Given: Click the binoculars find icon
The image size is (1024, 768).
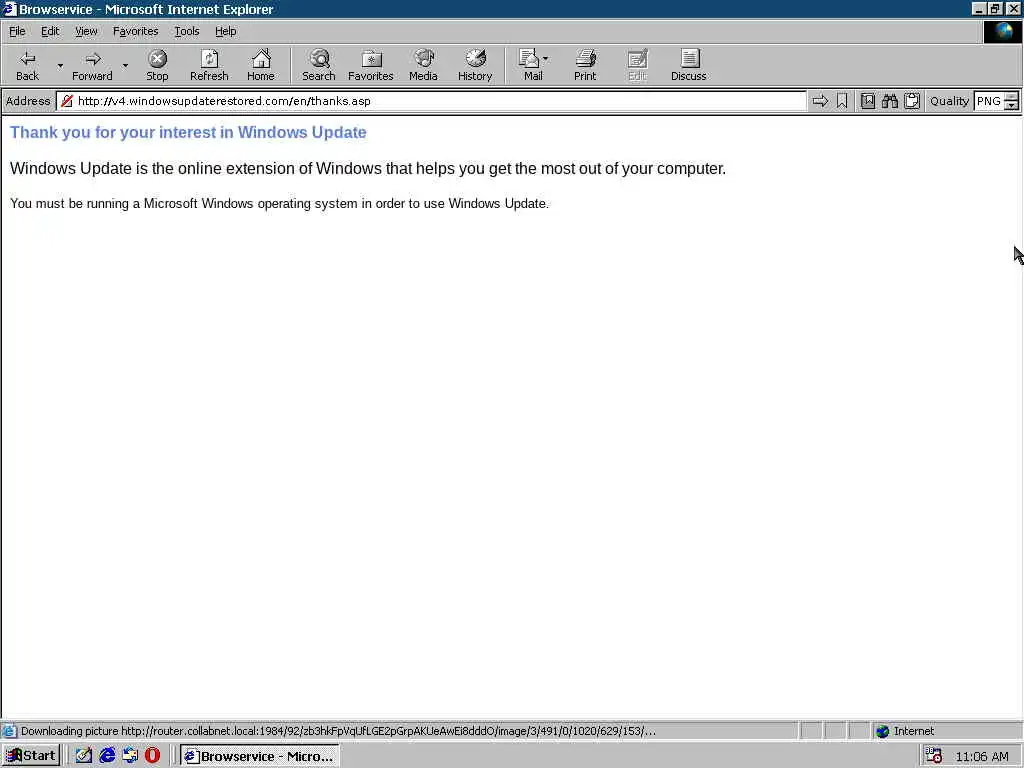Looking at the screenshot, I should tap(889, 101).
